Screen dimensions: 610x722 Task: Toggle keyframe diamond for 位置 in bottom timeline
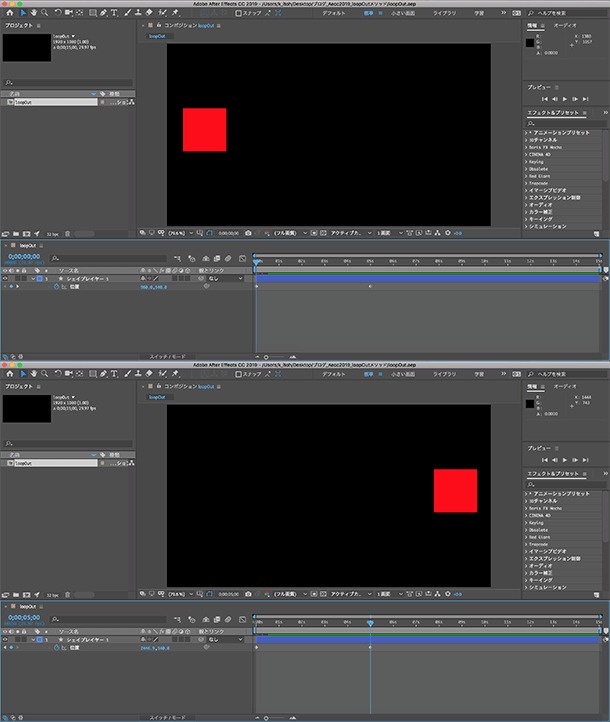click(x=12, y=647)
